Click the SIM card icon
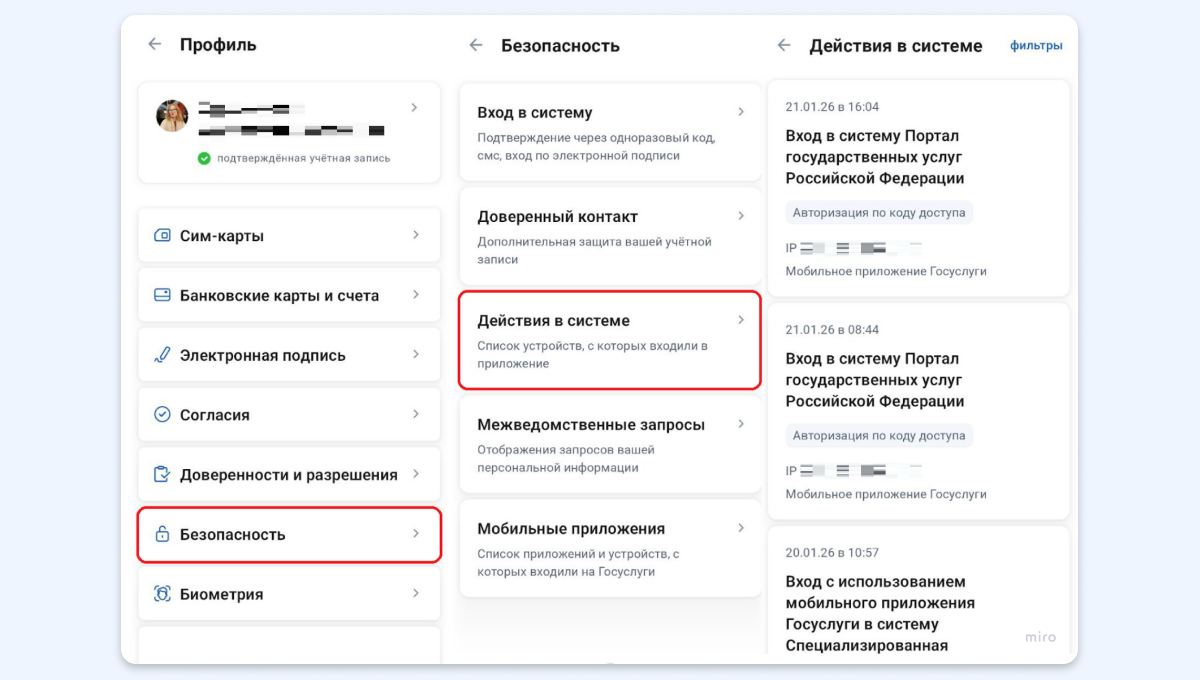 pyautogui.click(x=162, y=236)
